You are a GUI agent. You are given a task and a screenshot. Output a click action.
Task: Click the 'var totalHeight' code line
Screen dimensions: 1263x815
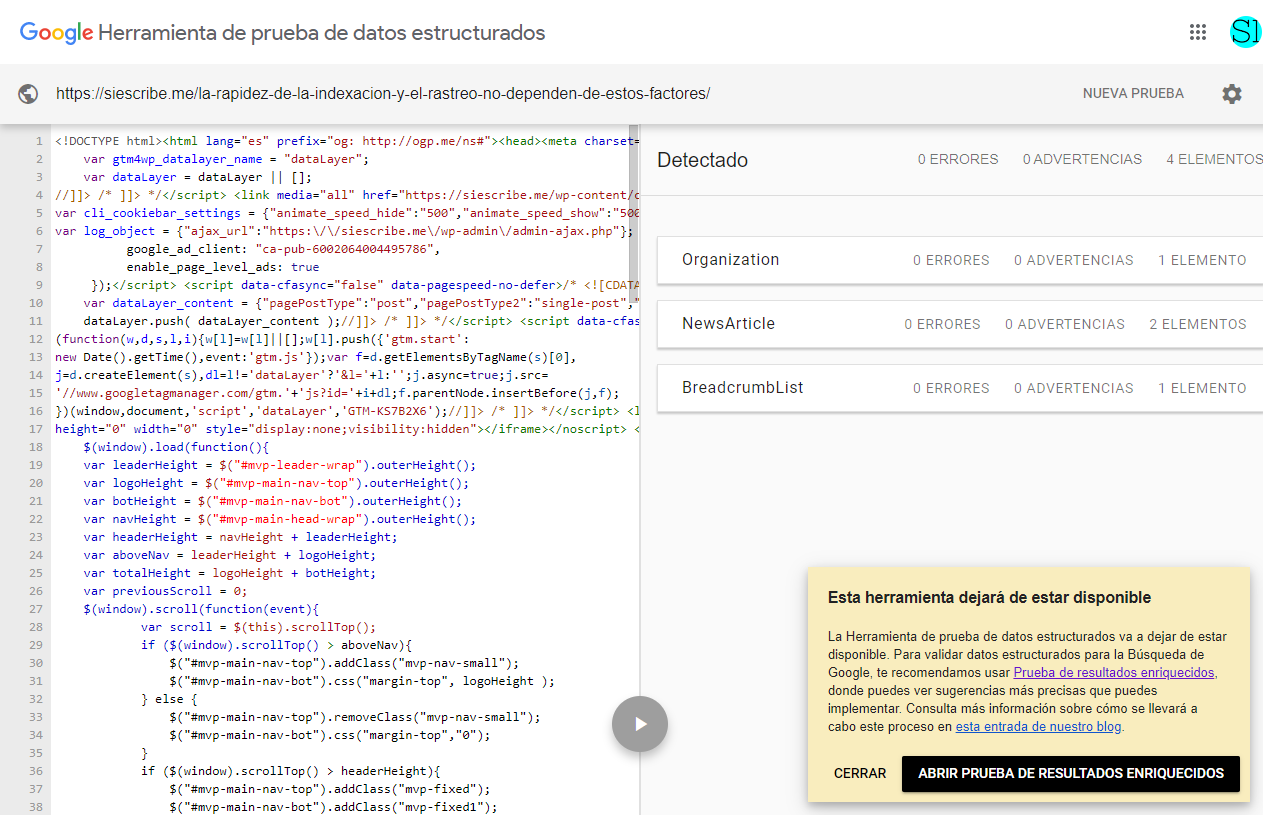230,573
